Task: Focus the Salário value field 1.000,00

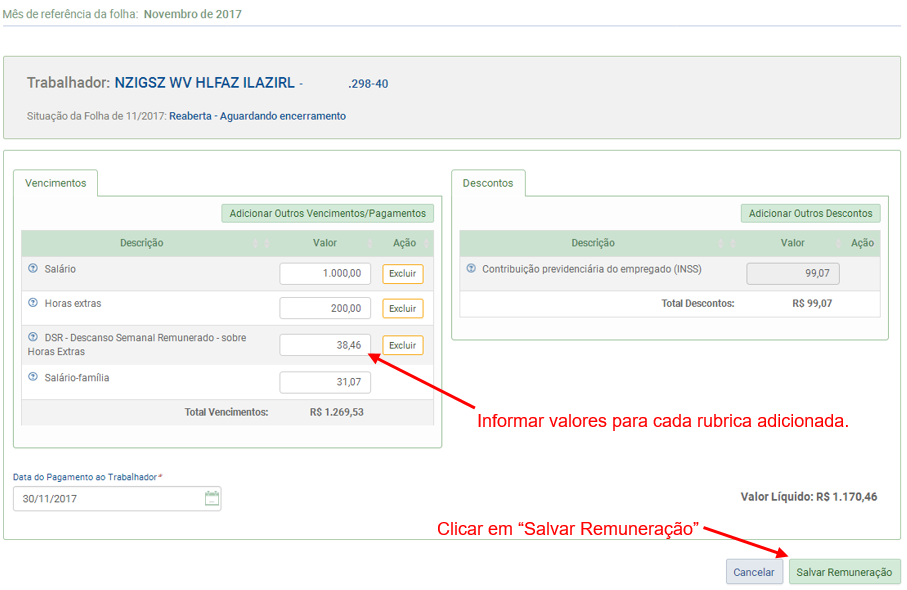Action: 325,274
